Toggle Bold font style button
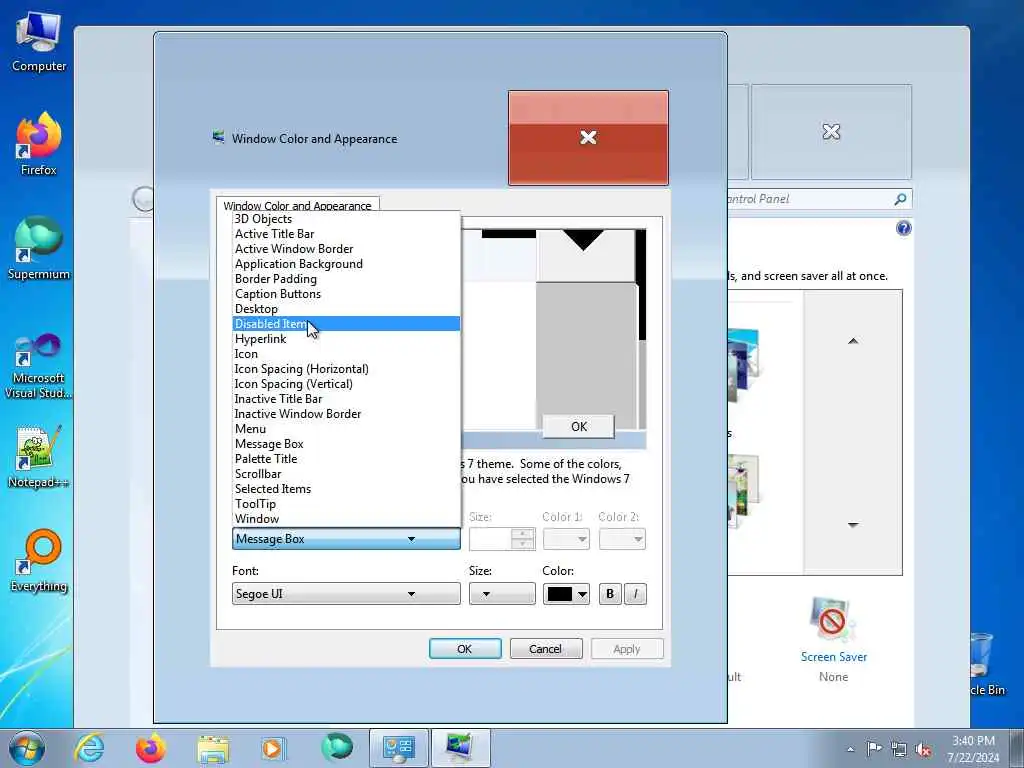Image resolution: width=1024 pixels, height=768 pixels. [x=610, y=594]
